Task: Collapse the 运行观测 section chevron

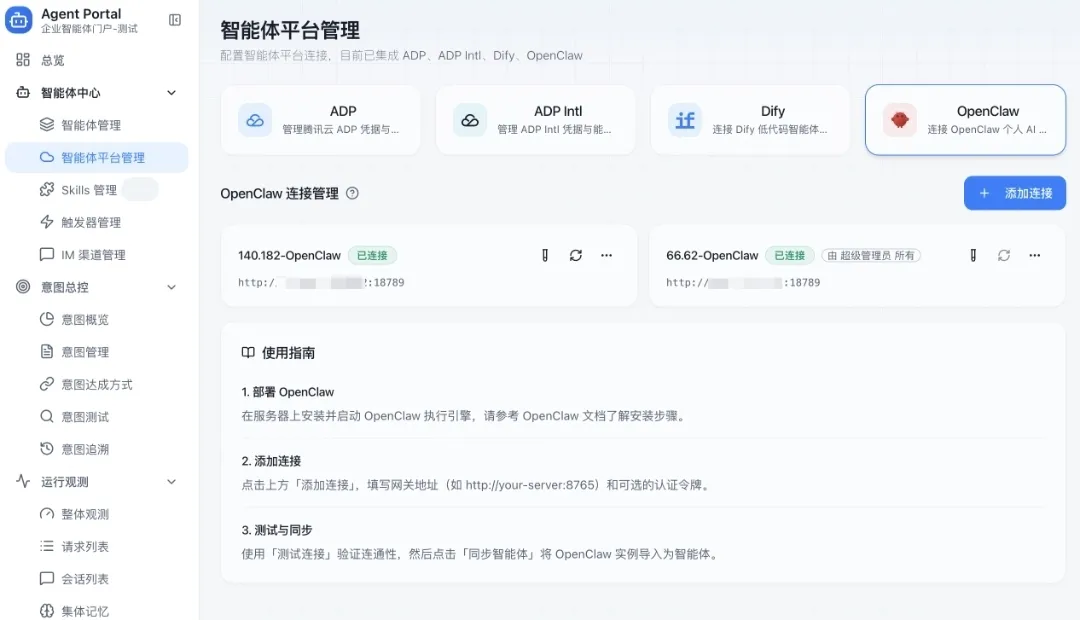Action: click(171, 481)
